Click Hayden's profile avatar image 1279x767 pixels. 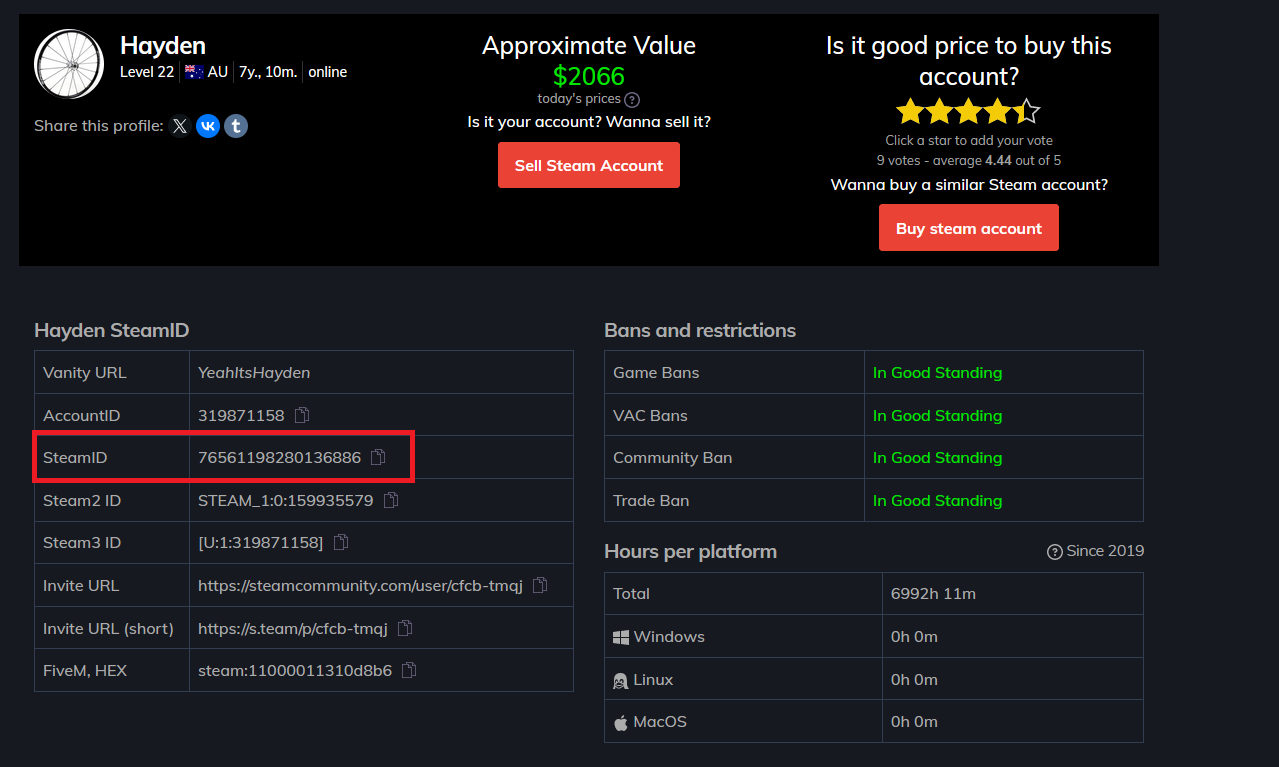69,63
